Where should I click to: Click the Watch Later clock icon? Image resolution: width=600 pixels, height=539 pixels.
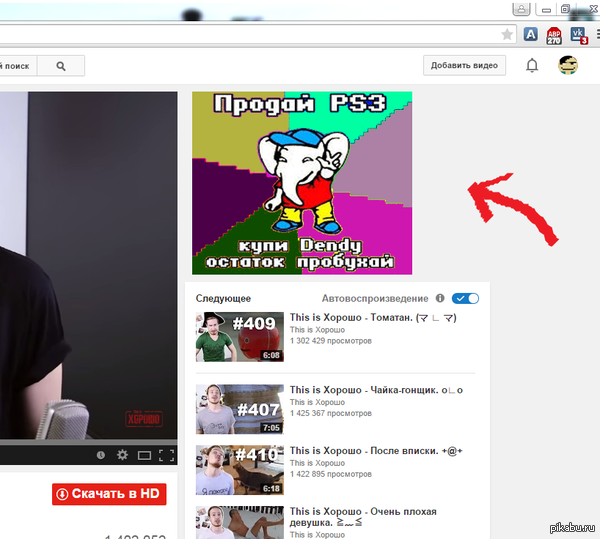(101, 455)
